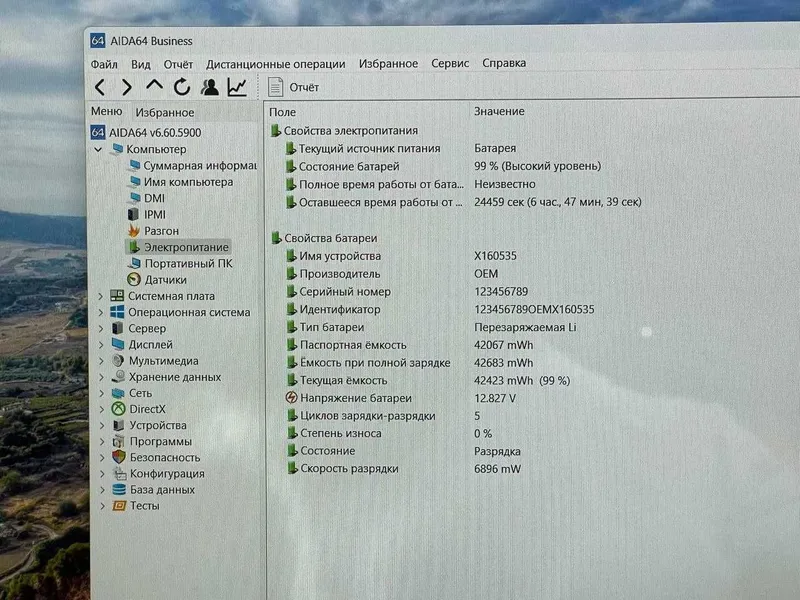Expand the Дисплей node
Image resolution: width=800 pixels, height=600 pixels.
click(x=101, y=345)
